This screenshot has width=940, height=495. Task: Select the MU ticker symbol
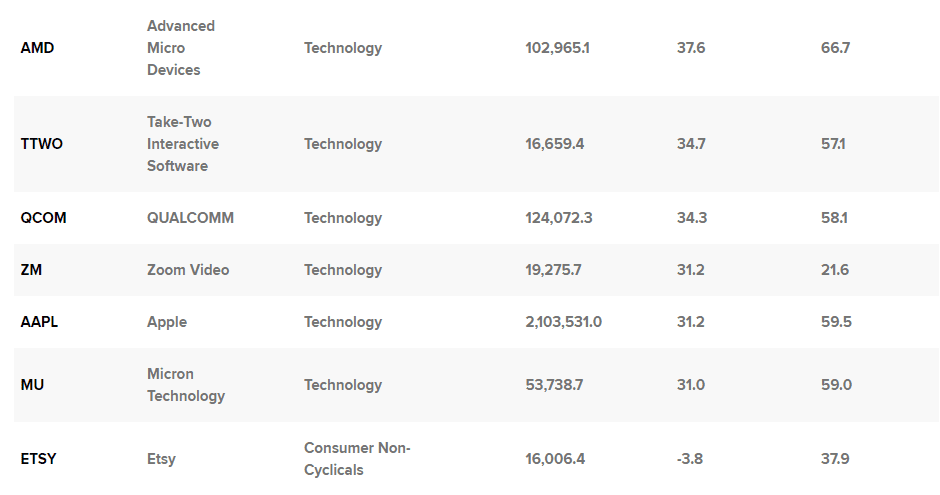(32, 385)
